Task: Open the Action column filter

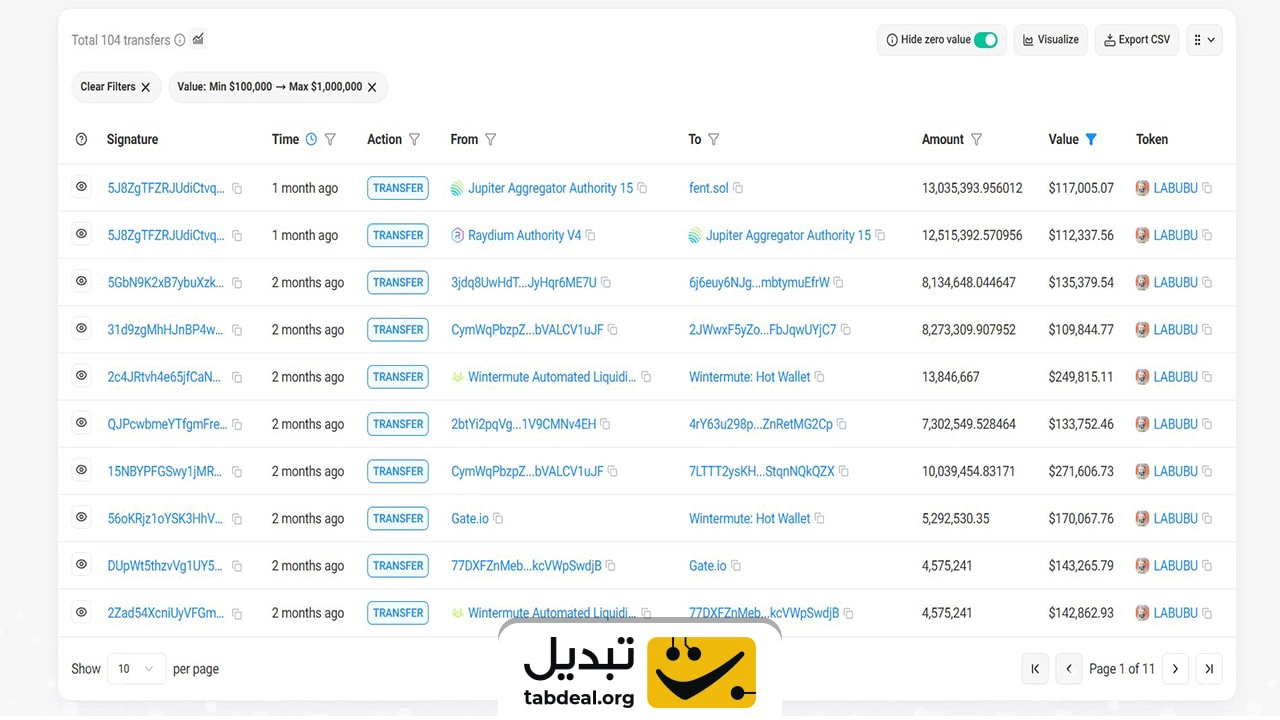Action: point(414,139)
